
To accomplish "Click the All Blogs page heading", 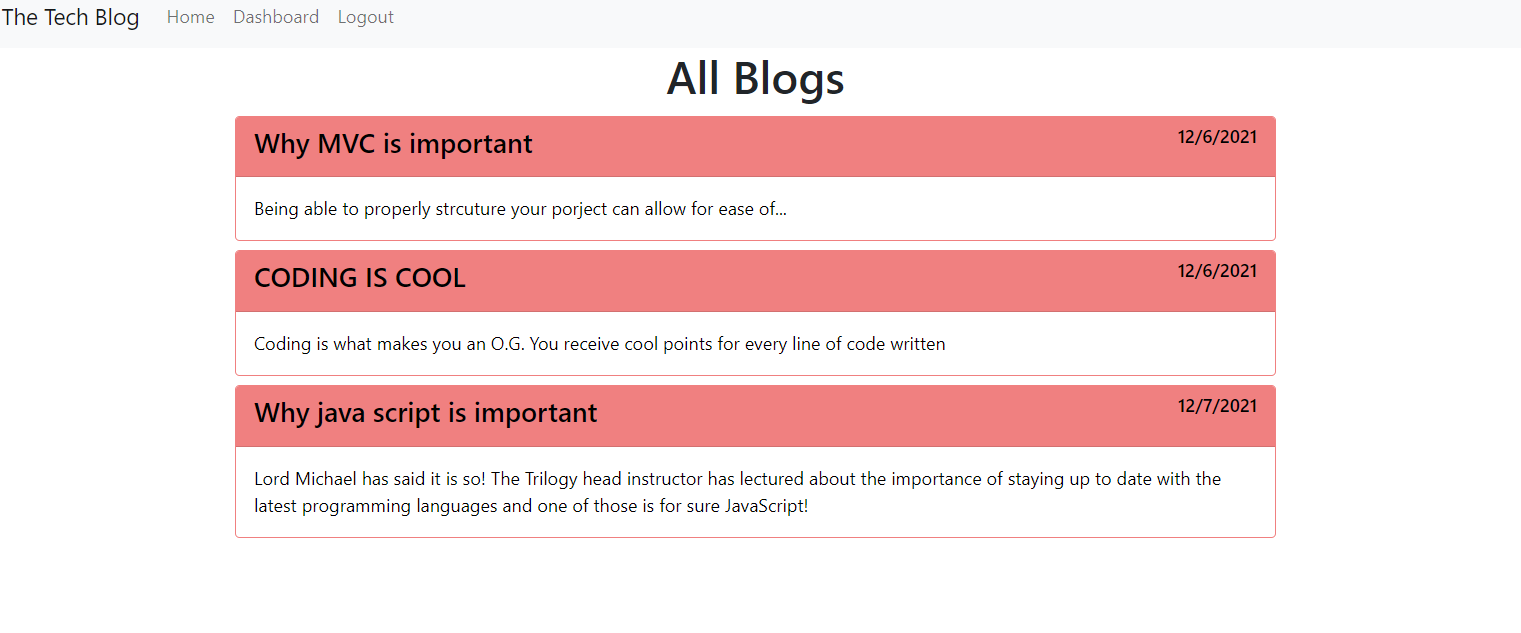I will [x=755, y=78].
